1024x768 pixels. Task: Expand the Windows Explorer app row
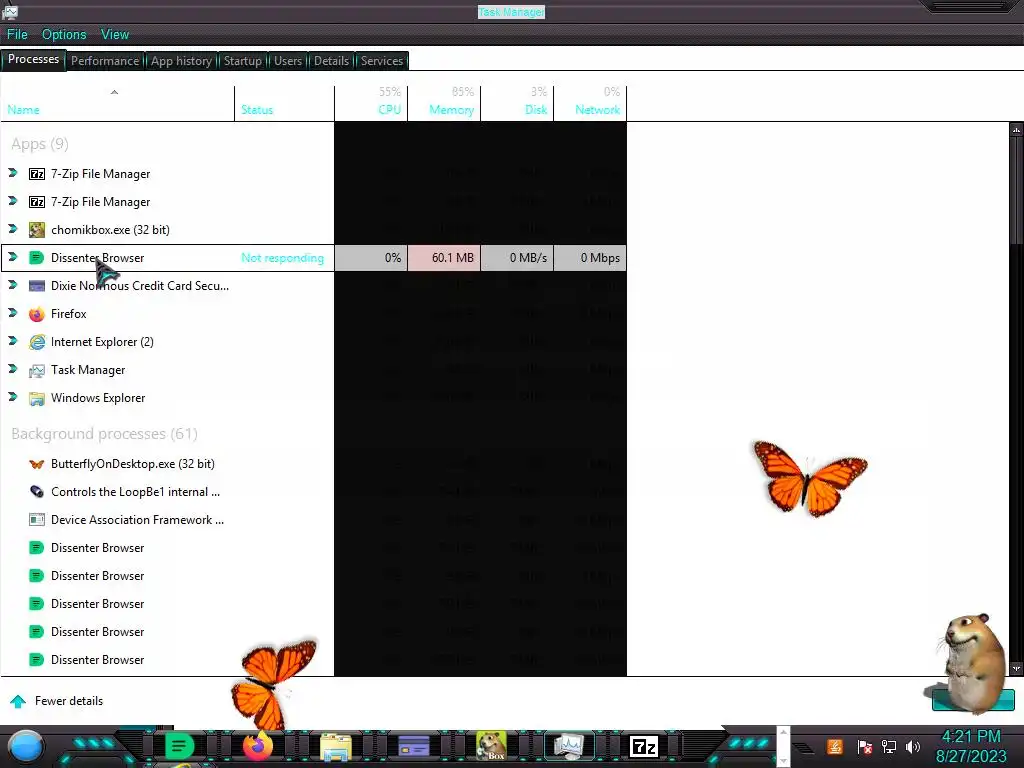(x=12, y=397)
